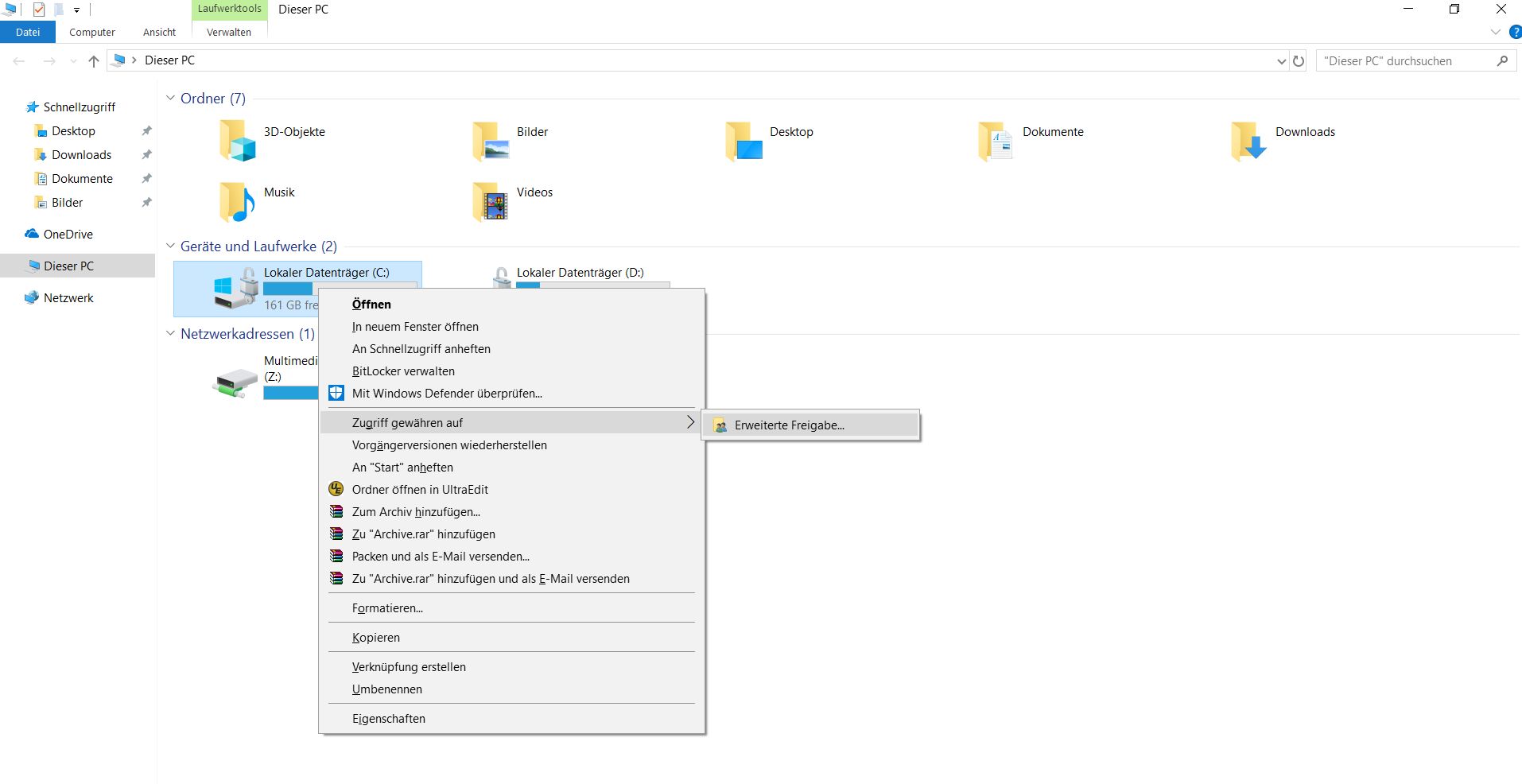Click the Erweiterte Freigabe share icon
The width and height of the screenshot is (1522, 784).
720,425
